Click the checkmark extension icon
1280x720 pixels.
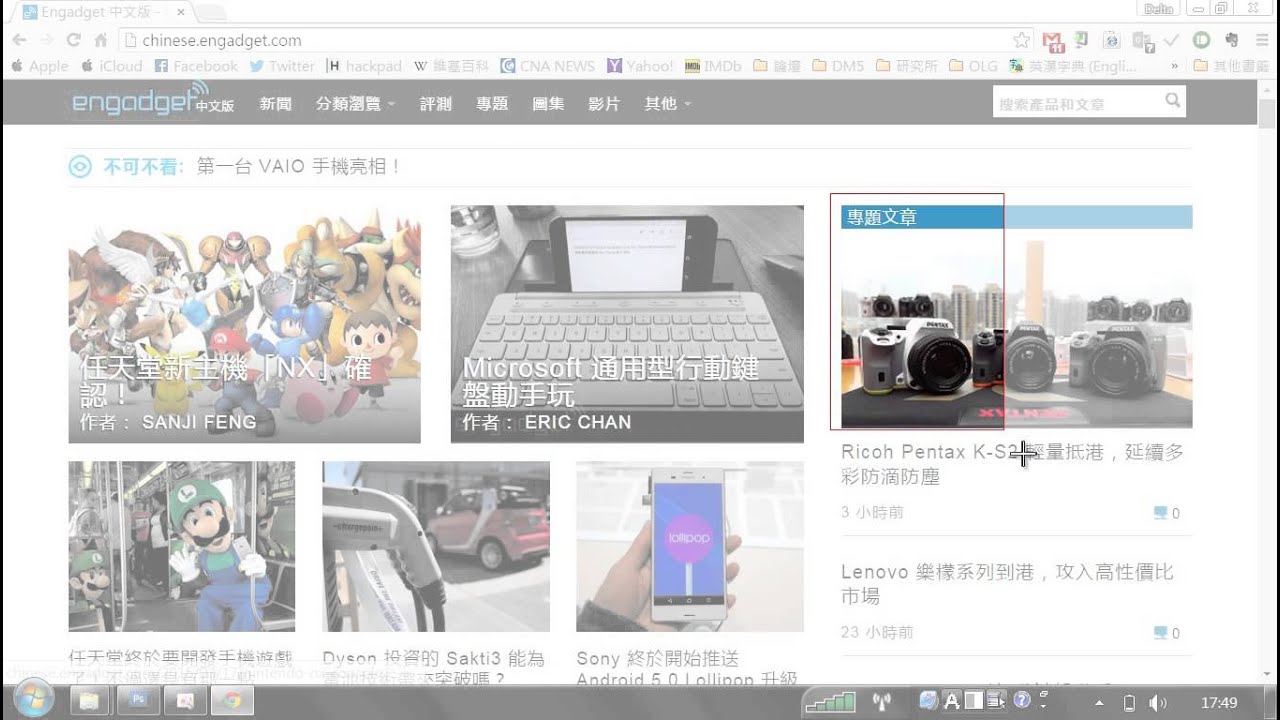click(1171, 41)
